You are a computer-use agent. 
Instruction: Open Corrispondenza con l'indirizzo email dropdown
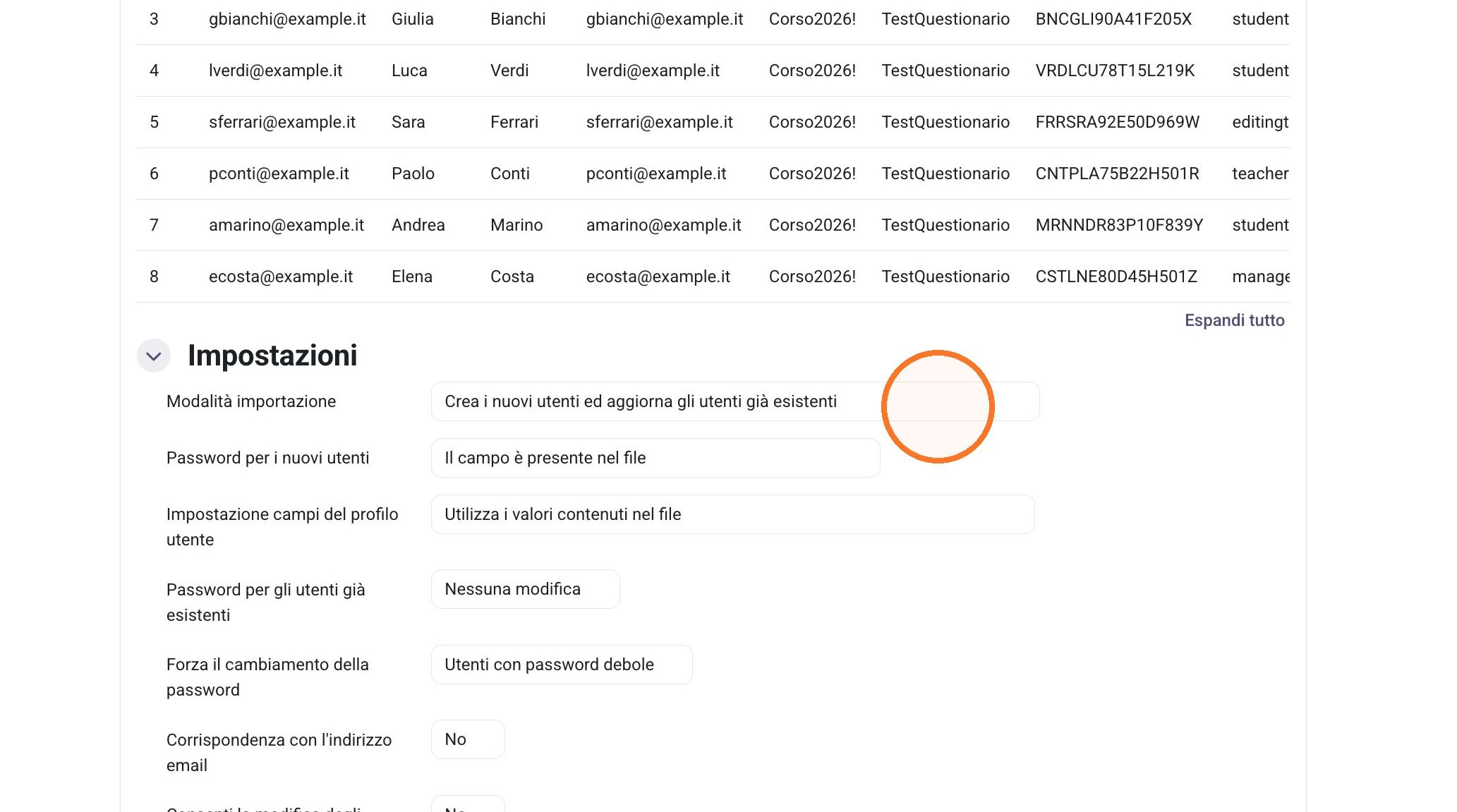(468, 739)
